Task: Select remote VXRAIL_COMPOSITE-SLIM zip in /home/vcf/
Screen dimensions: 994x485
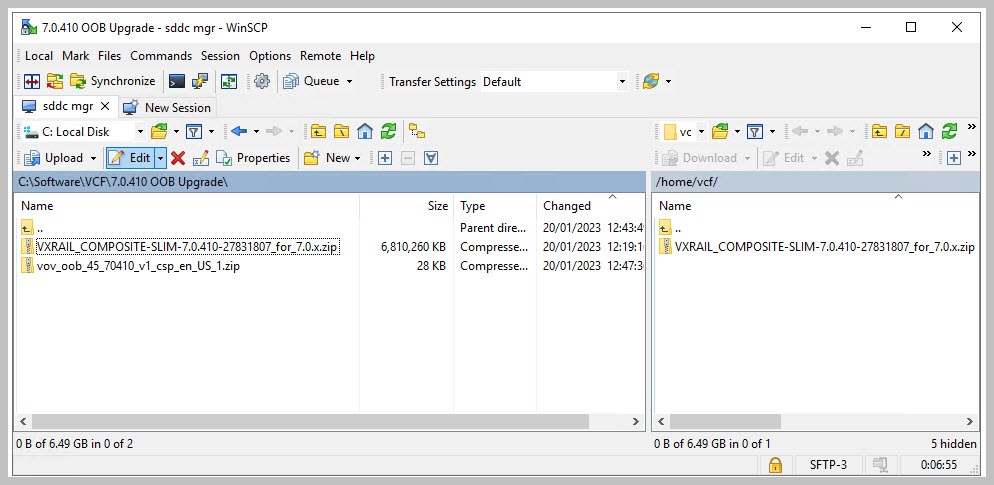Action: pos(817,247)
